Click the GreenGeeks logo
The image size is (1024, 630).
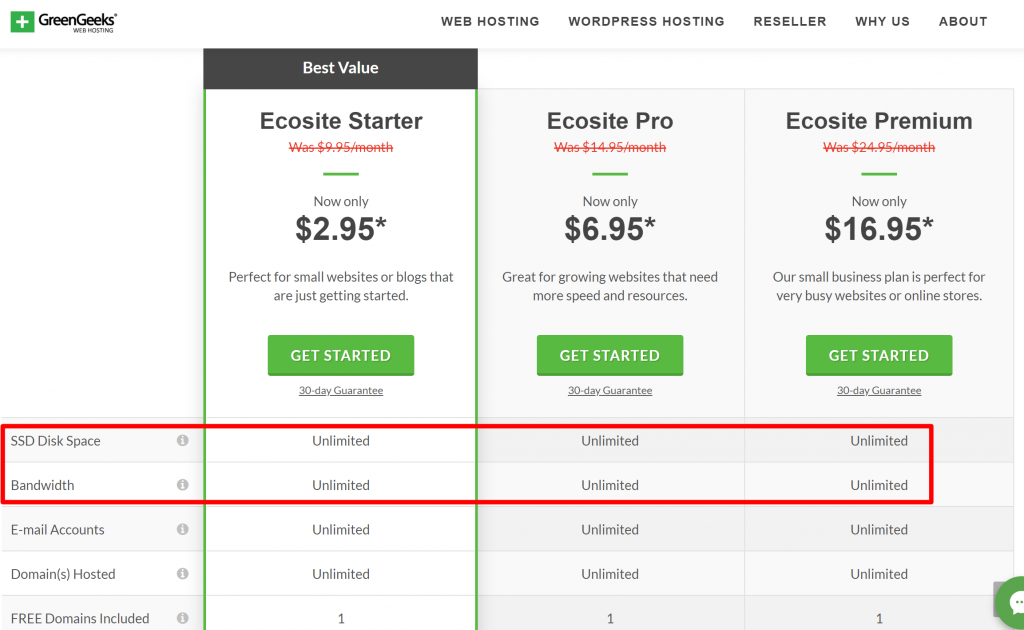pos(64,21)
